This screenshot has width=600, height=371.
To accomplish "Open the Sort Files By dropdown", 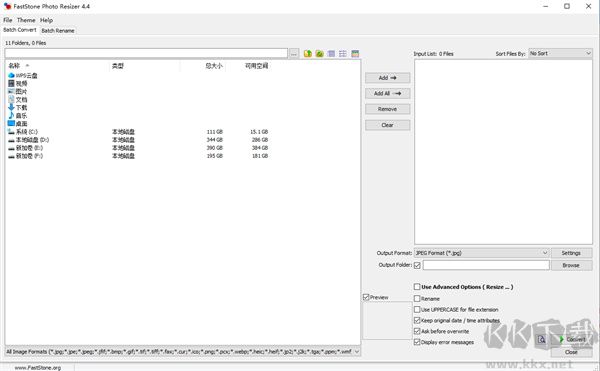I will pyautogui.click(x=560, y=54).
